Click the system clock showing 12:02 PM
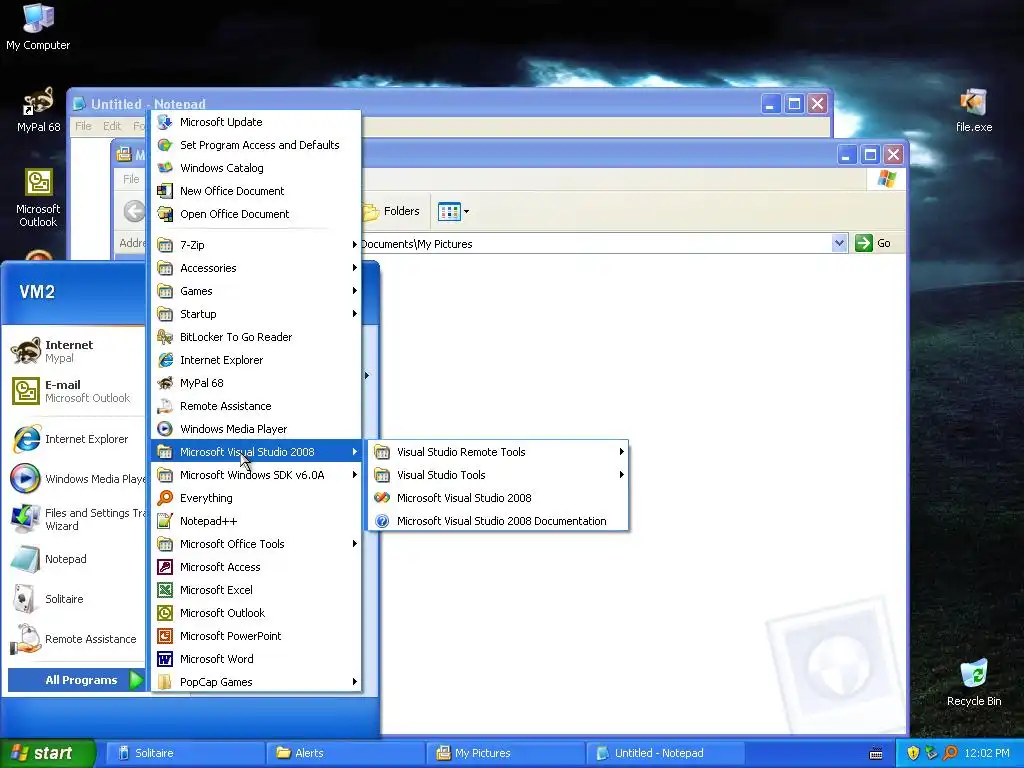The width and height of the screenshot is (1024, 768). (987, 753)
